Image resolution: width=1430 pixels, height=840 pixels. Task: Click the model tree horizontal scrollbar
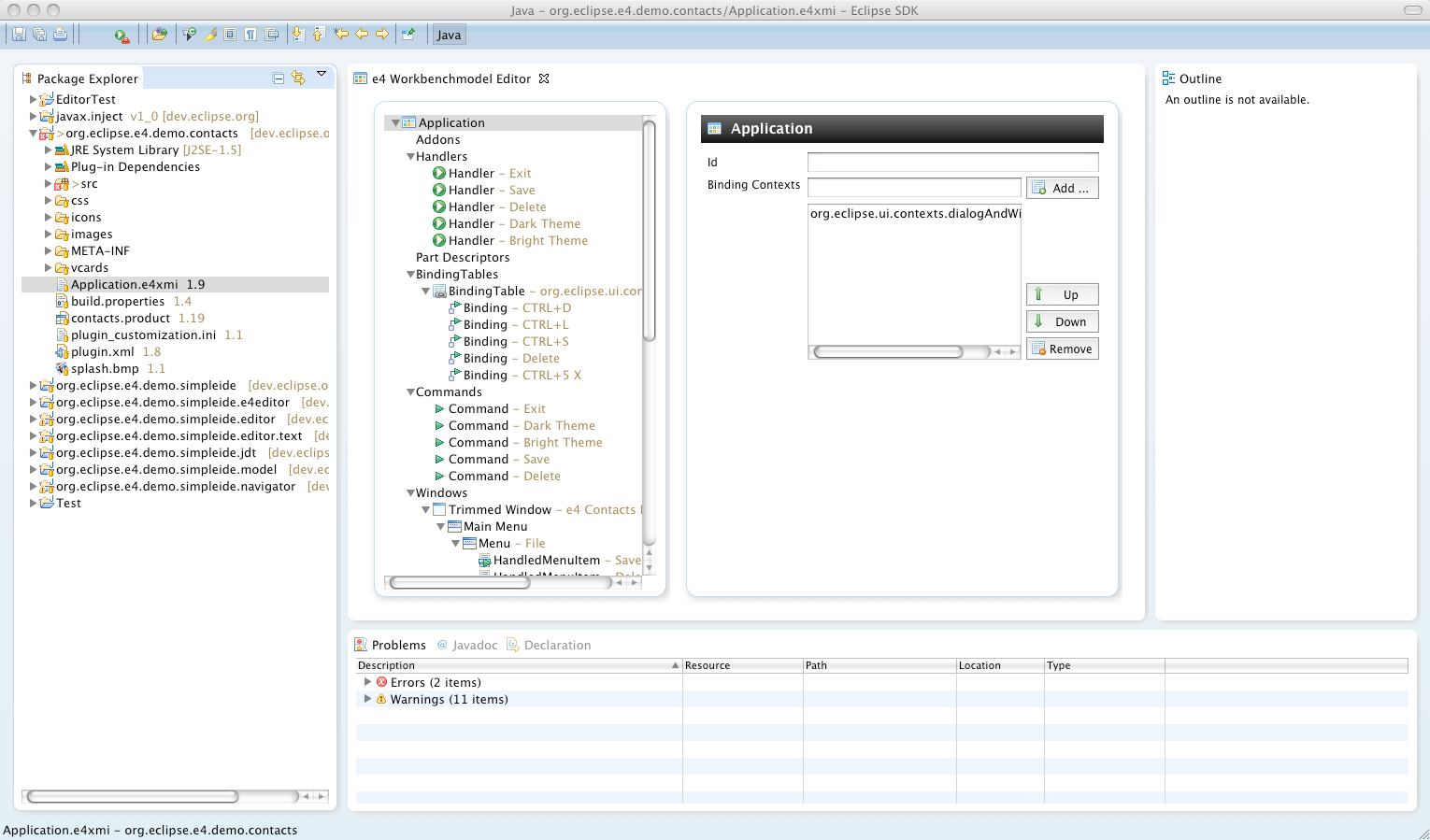coord(512,582)
